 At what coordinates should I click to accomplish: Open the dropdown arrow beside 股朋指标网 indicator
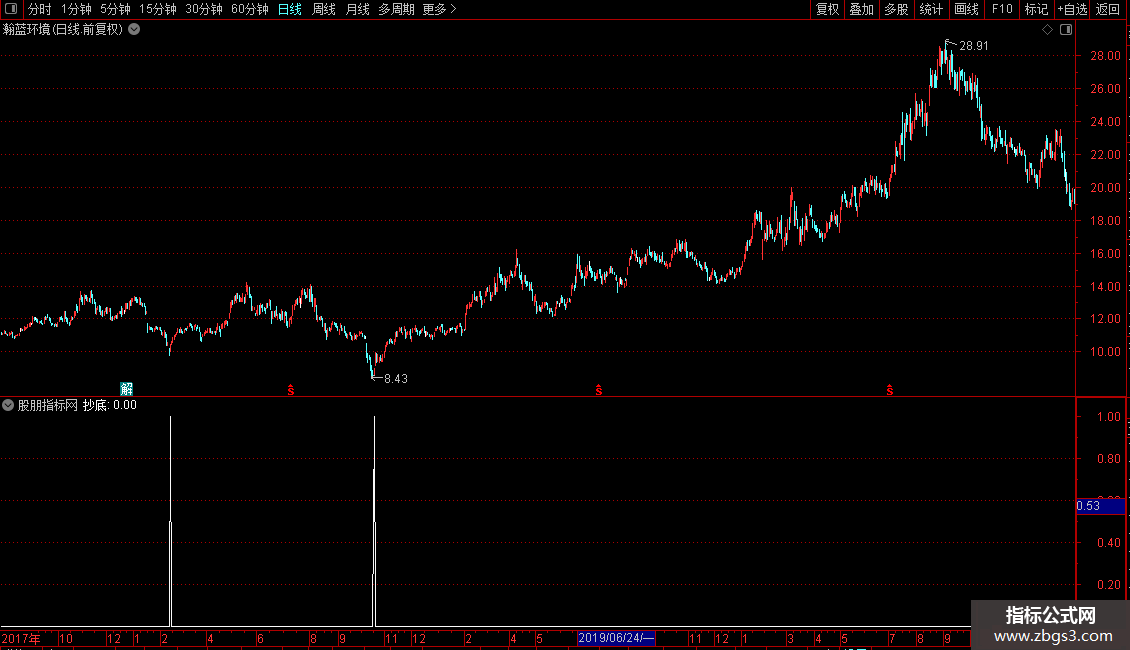coord(8,405)
